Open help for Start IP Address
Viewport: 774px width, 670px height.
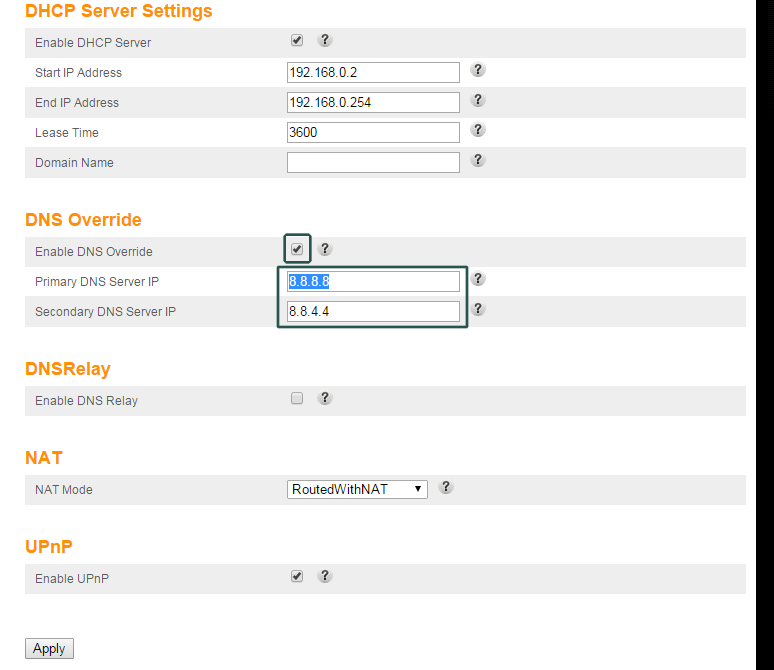478,71
